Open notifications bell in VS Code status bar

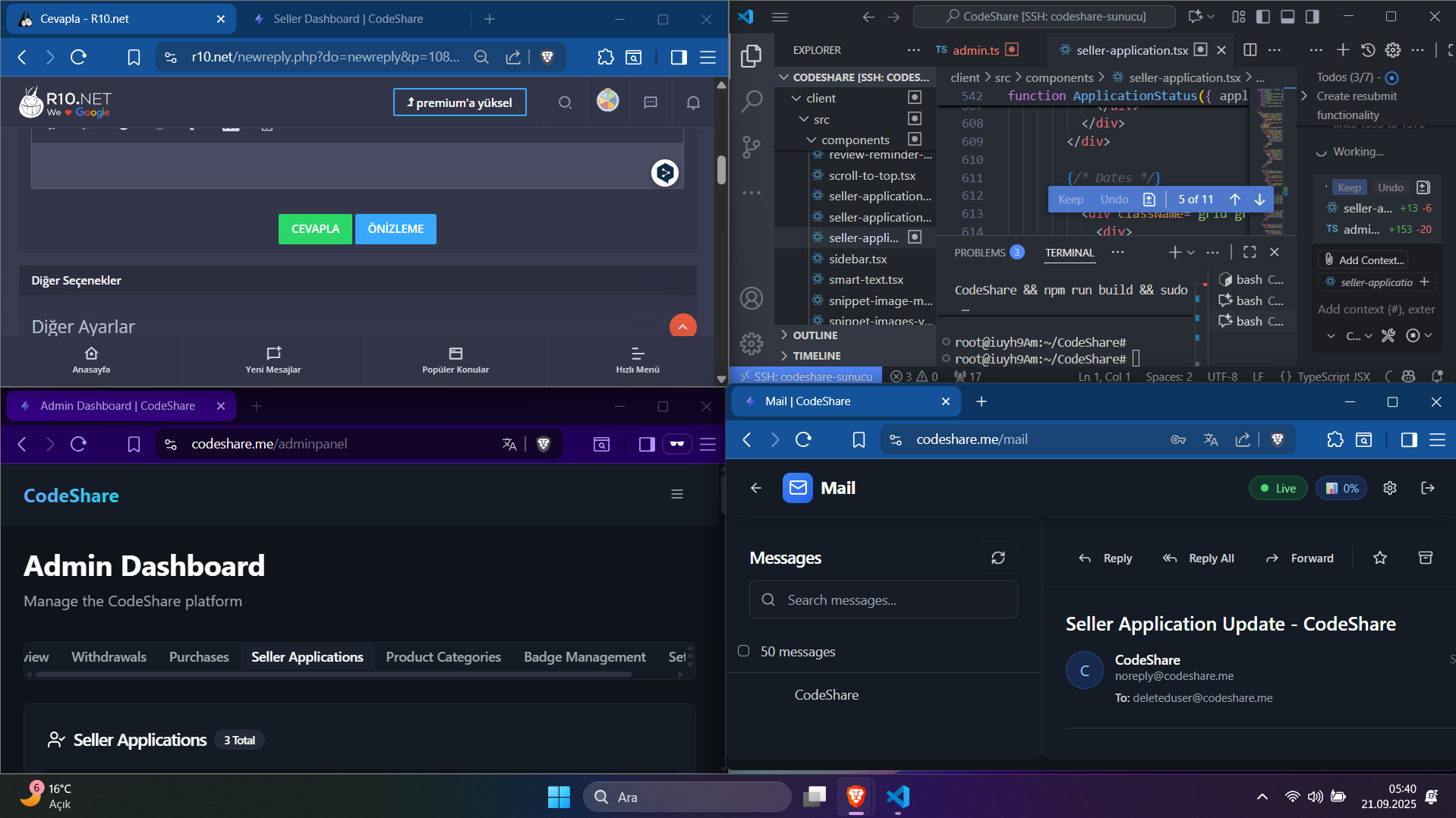pyautogui.click(x=1436, y=376)
